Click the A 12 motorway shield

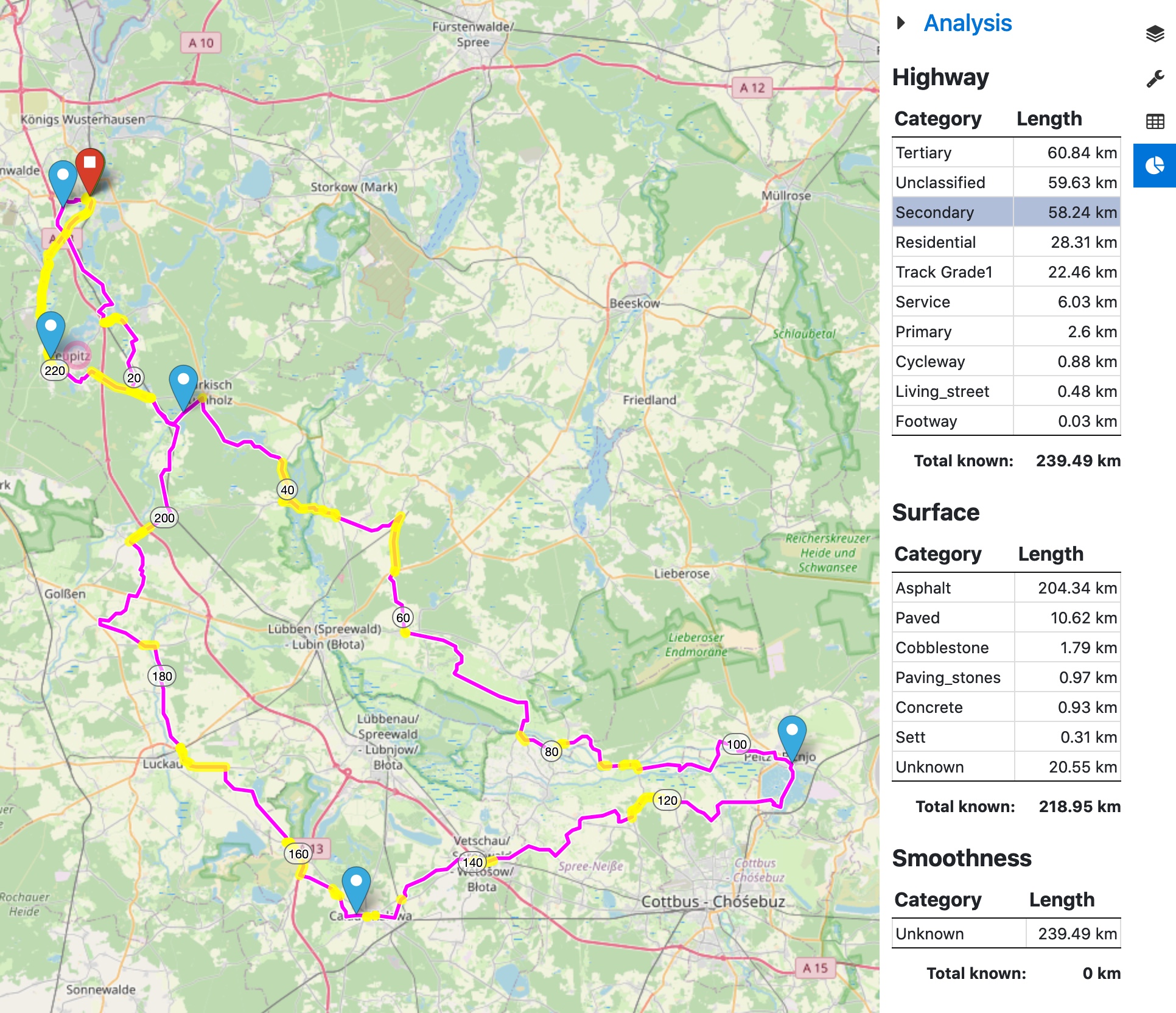tap(752, 88)
